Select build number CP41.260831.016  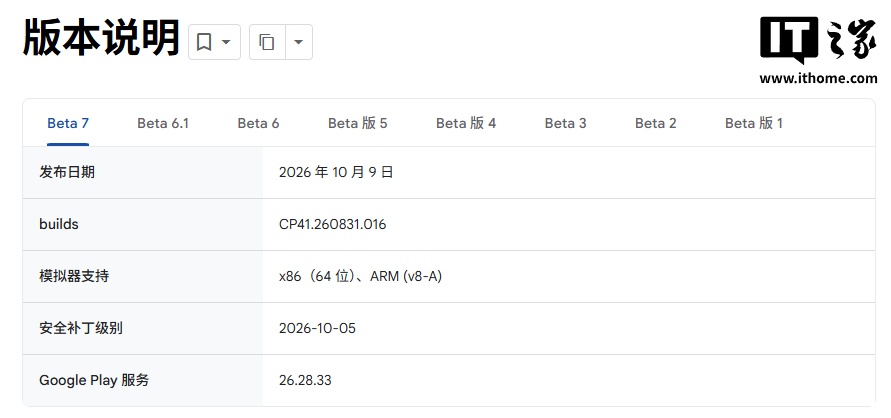[332, 224]
